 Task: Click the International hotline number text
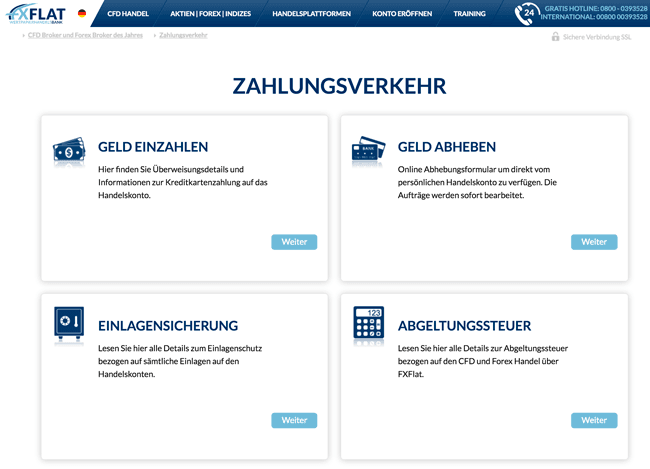pyautogui.click(x=594, y=17)
